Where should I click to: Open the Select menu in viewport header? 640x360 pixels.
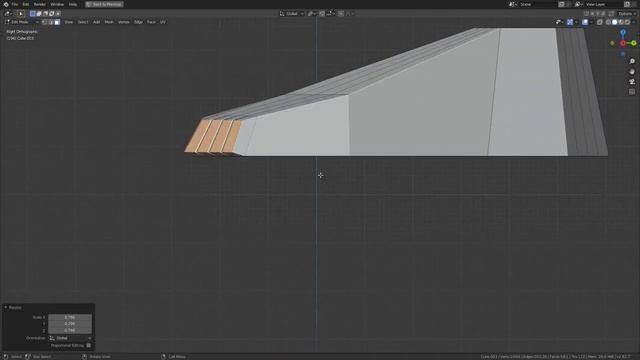pyautogui.click(x=83, y=22)
